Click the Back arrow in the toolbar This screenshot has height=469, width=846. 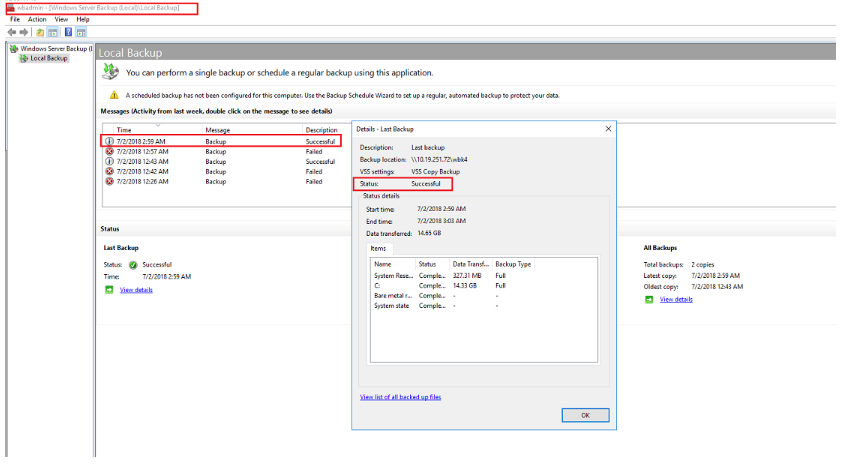[x=11, y=32]
